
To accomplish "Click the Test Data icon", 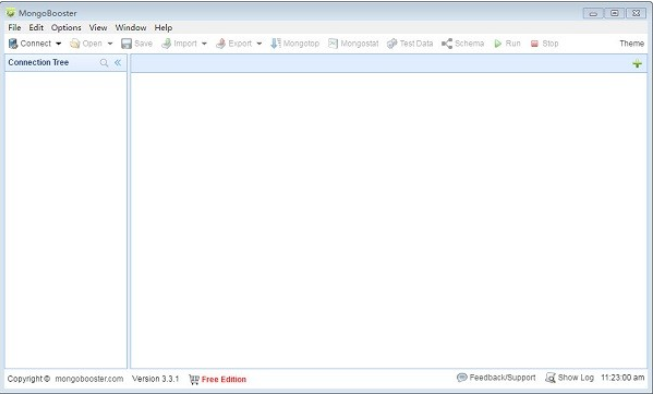I will (x=392, y=44).
